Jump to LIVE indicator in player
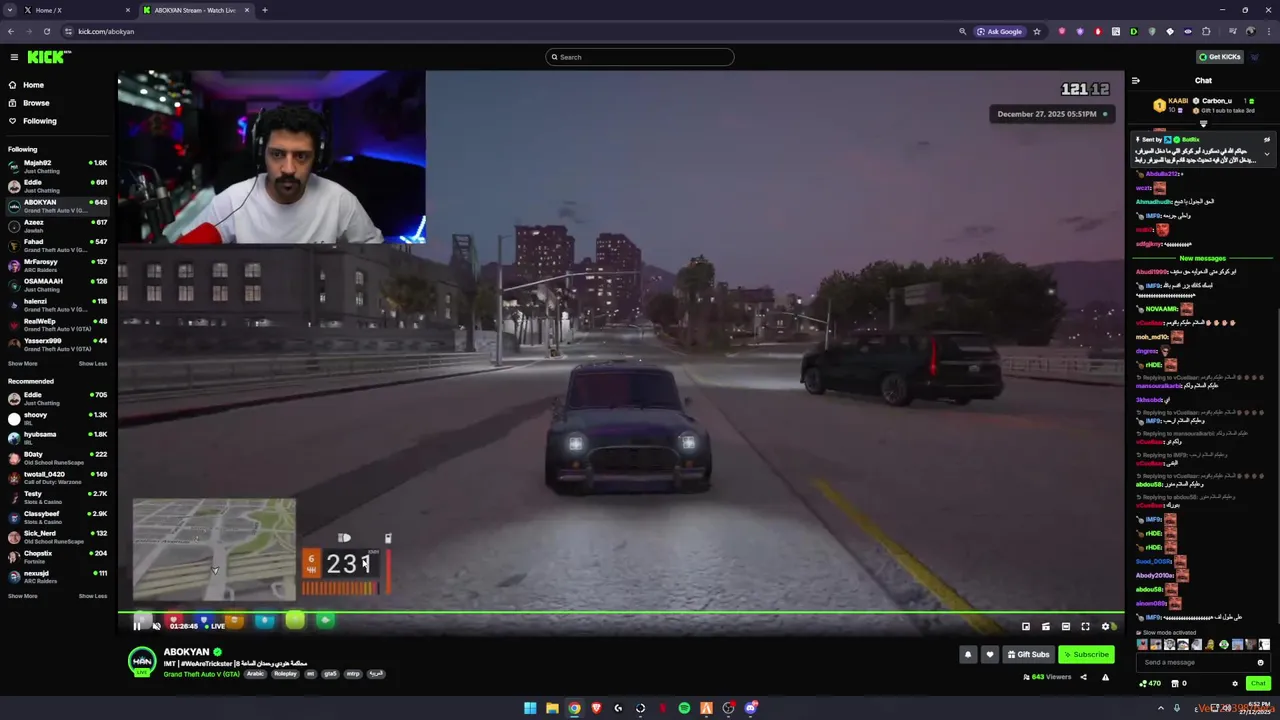The image size is (1280, 720). click(x=214, y=626)
